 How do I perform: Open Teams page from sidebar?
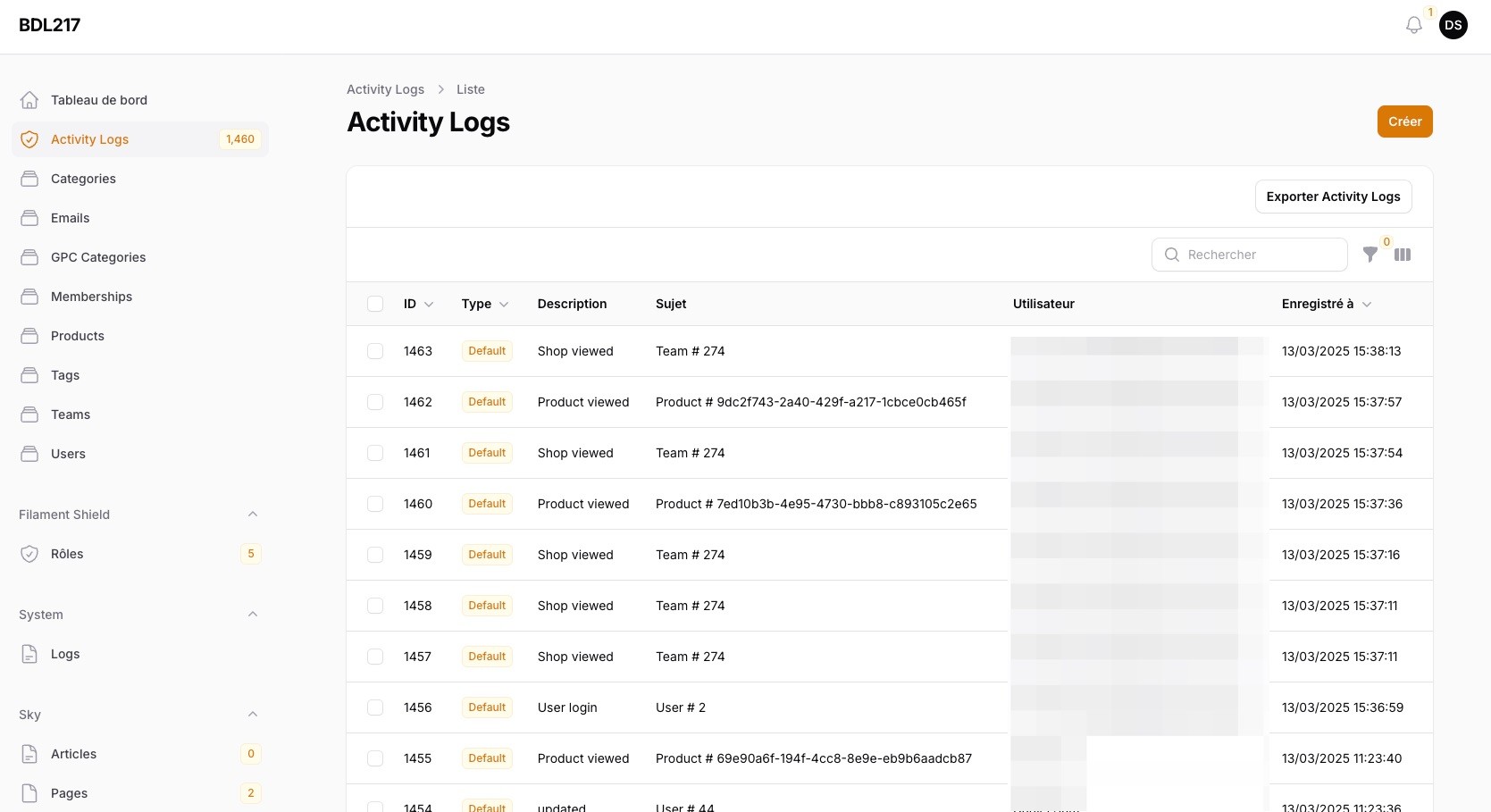(x=140, y=414)
